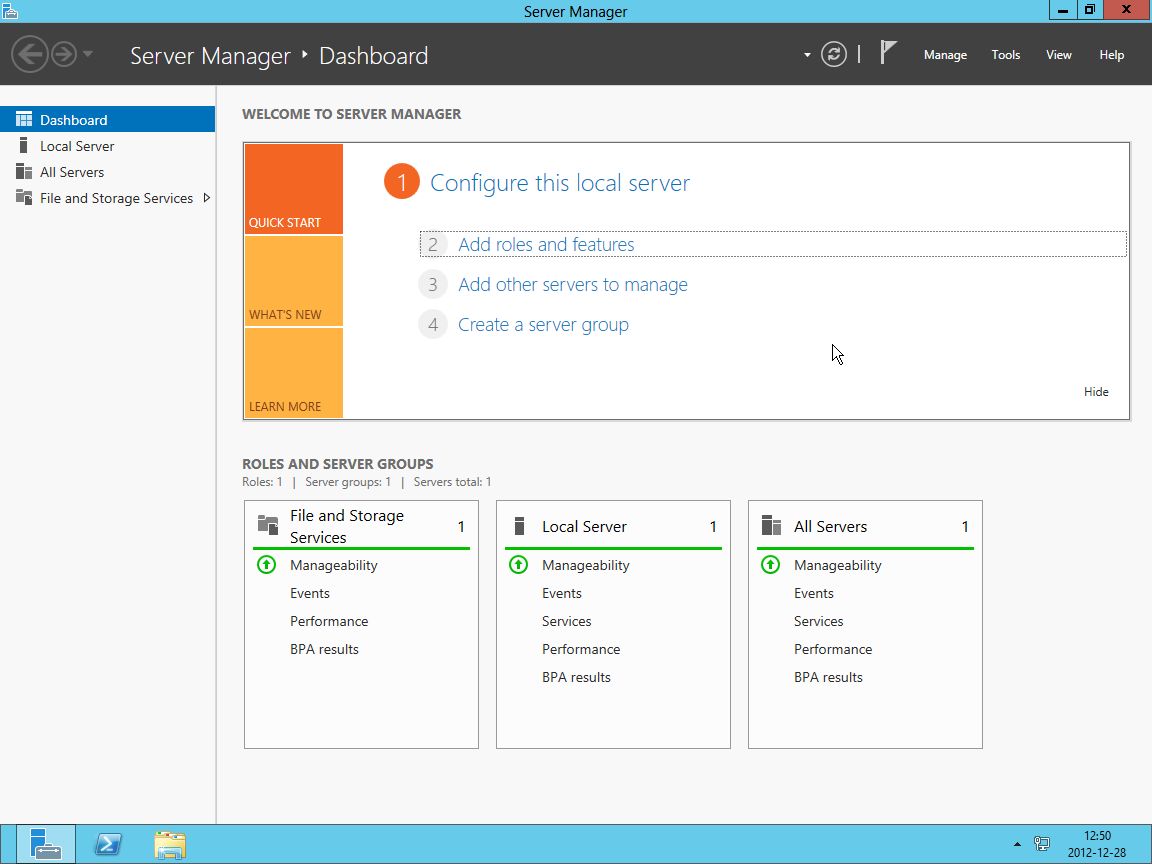Open the Tools menu
The height and width of the screenshot is (864, 1152).
coord(1005,55)
